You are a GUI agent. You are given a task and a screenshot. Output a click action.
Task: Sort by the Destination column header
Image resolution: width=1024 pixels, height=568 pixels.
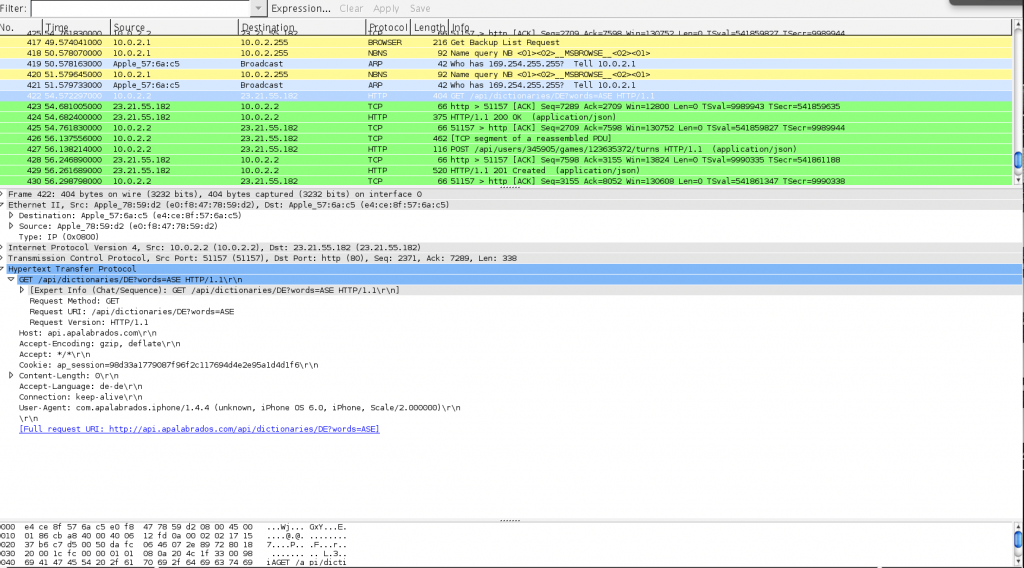pos(267,27)
